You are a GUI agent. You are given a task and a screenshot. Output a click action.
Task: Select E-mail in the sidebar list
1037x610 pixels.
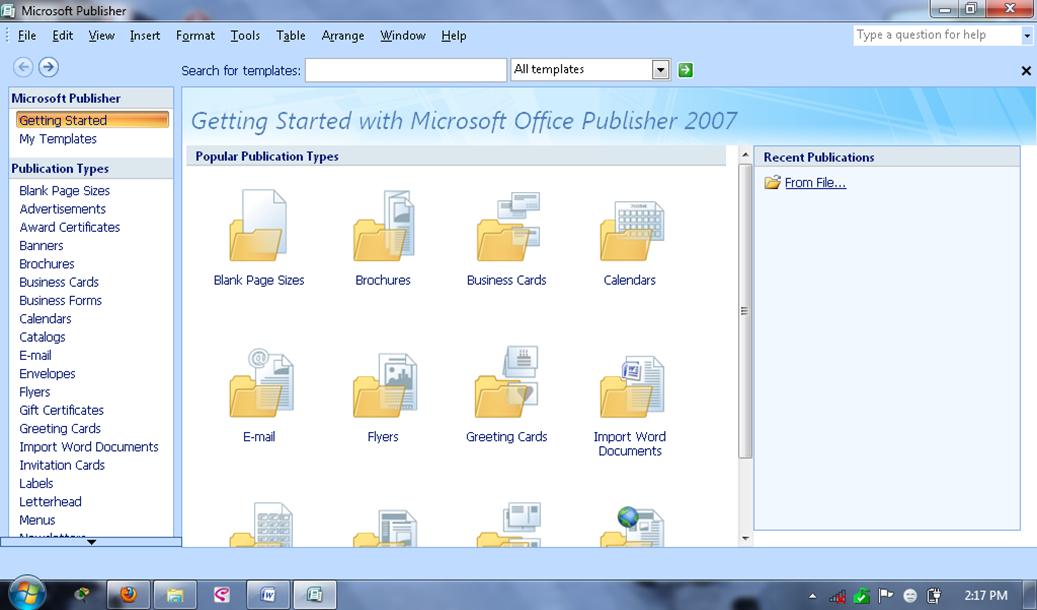point(35,355)
